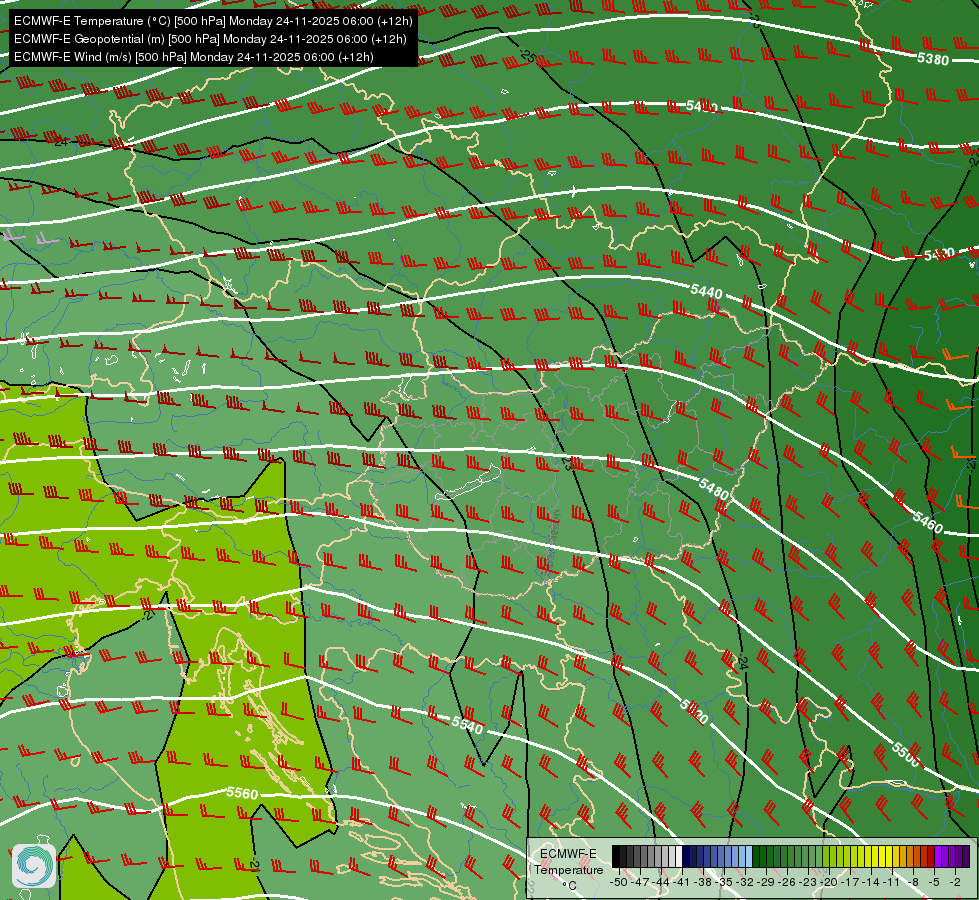Click the -32 legend tick label
This screenshot has width=979, height=900.
[x=745, y=882]
